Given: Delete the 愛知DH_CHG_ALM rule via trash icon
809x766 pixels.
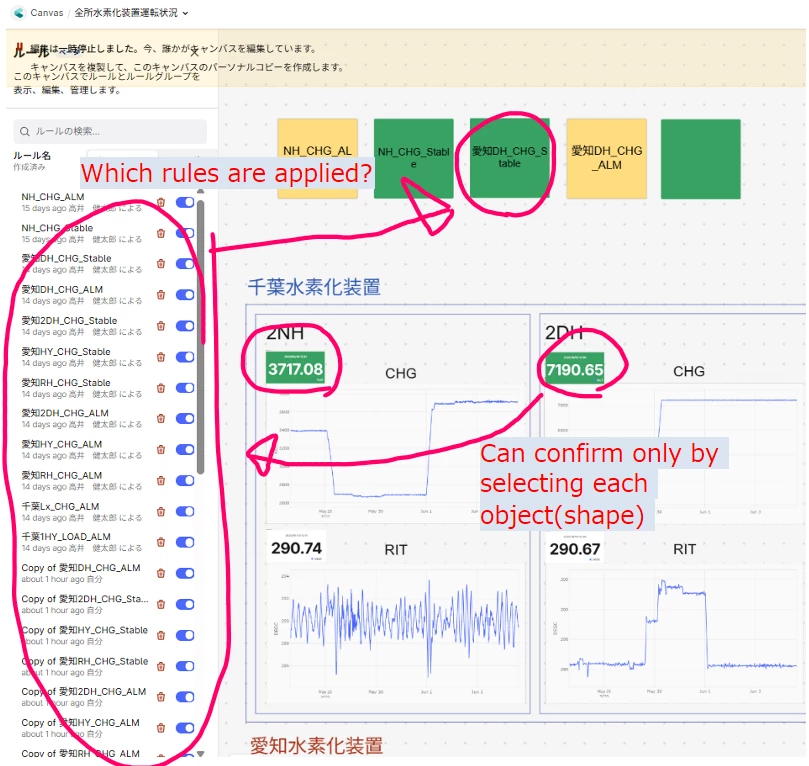Looking at the screenshot, I should tap(161, 295).
